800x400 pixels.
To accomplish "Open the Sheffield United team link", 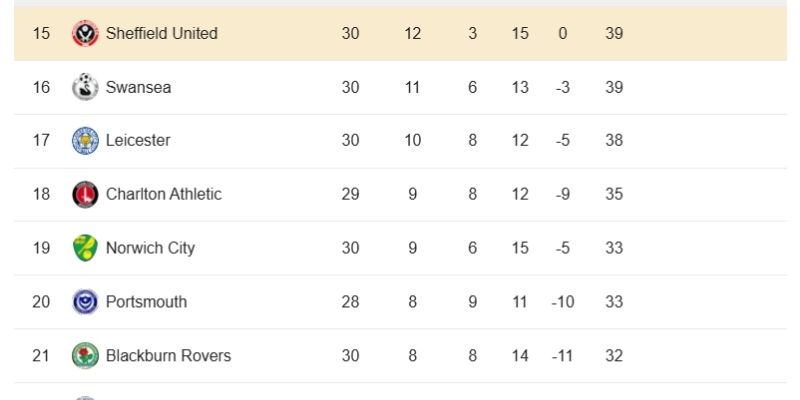I will pos(161,33).
